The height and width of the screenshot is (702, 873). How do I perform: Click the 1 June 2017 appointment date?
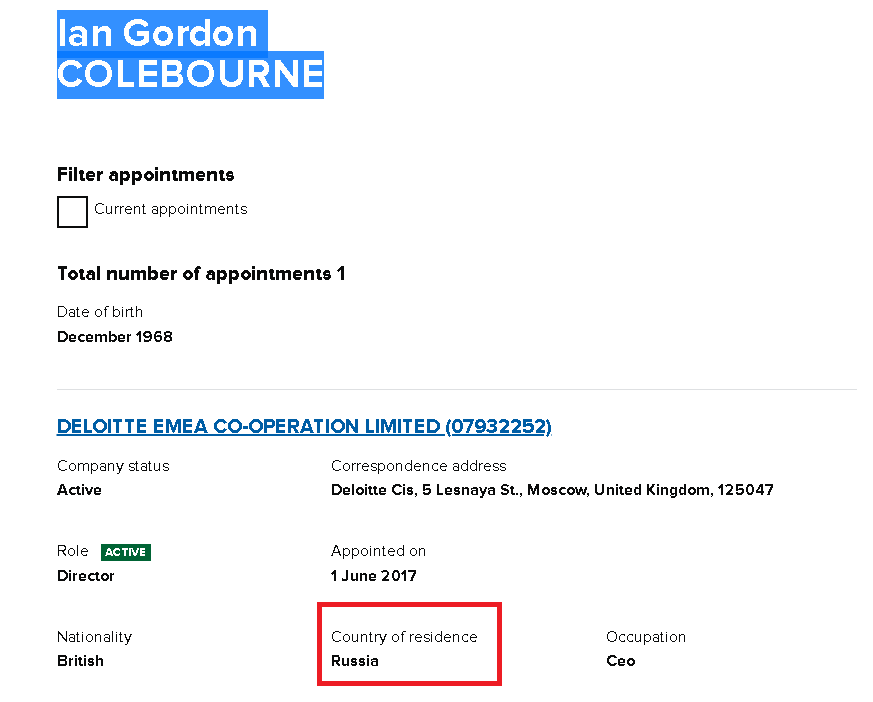(373, 576)
